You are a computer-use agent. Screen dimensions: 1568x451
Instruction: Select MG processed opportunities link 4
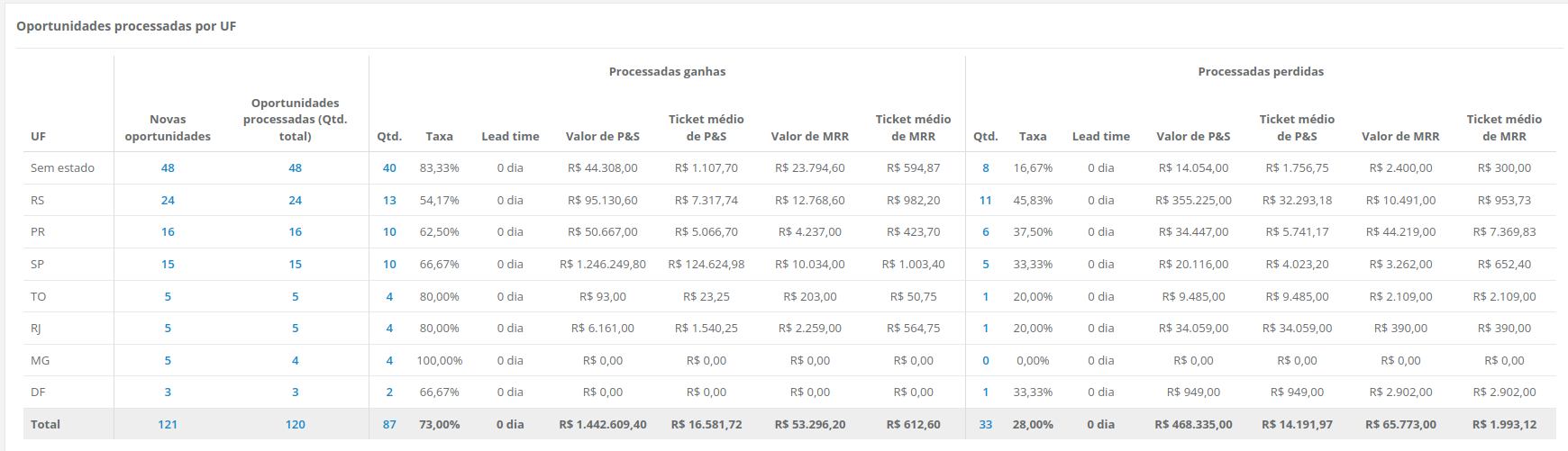[295, 361]
